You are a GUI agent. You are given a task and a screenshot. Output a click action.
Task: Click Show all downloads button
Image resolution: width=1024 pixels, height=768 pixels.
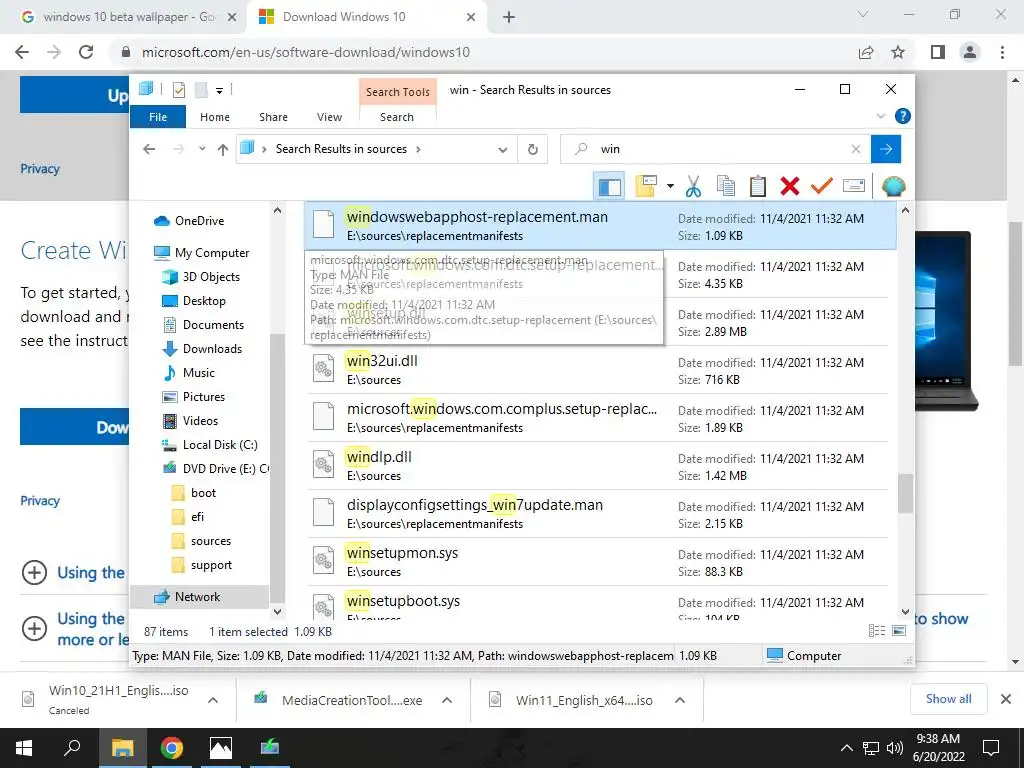point(948,699)
